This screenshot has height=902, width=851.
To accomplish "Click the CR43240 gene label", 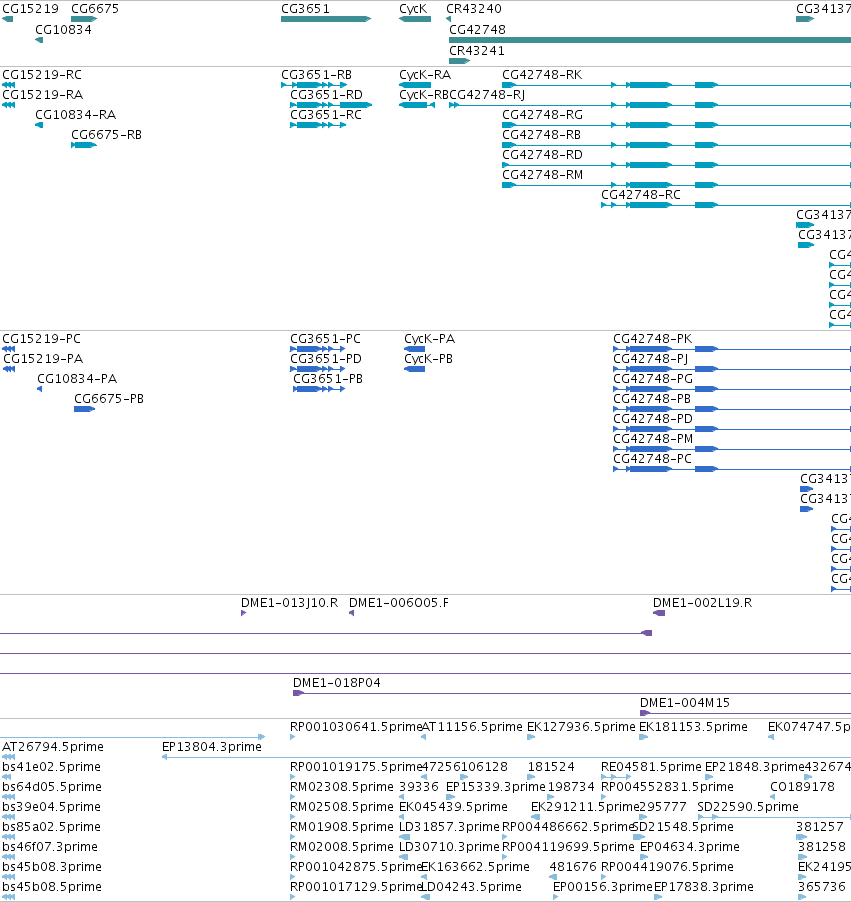I will click(x=474, y=9).
